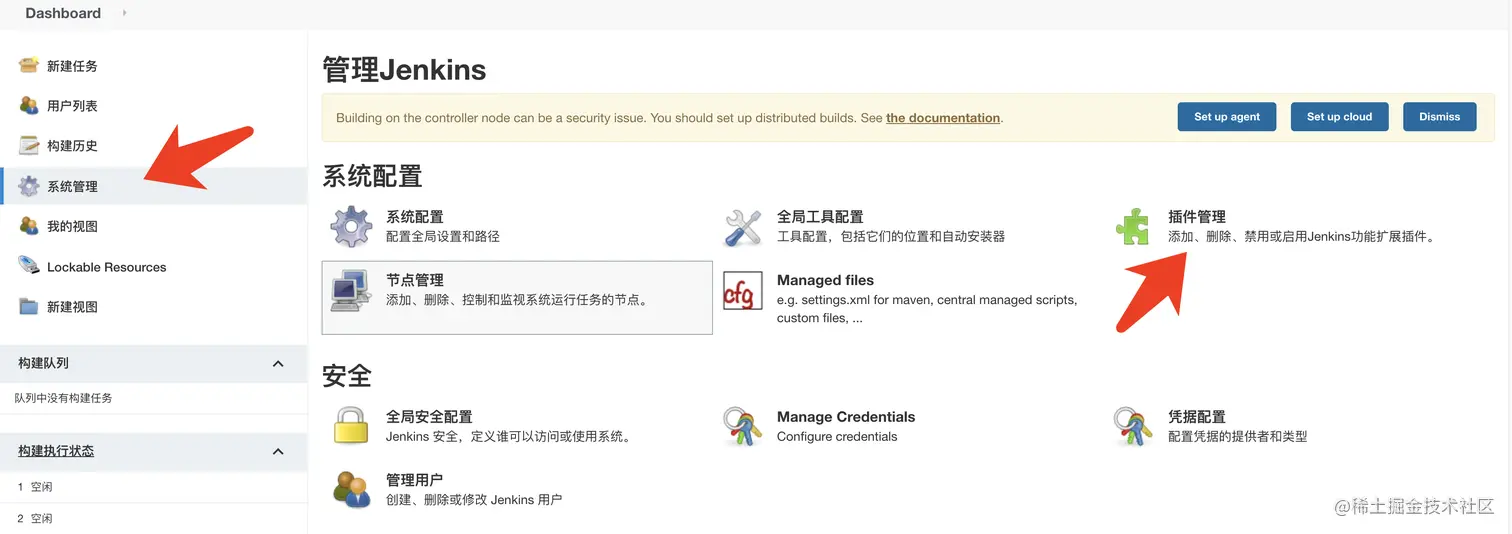Collapse the 构建执行状态 panel chevron

coord(278,451)
